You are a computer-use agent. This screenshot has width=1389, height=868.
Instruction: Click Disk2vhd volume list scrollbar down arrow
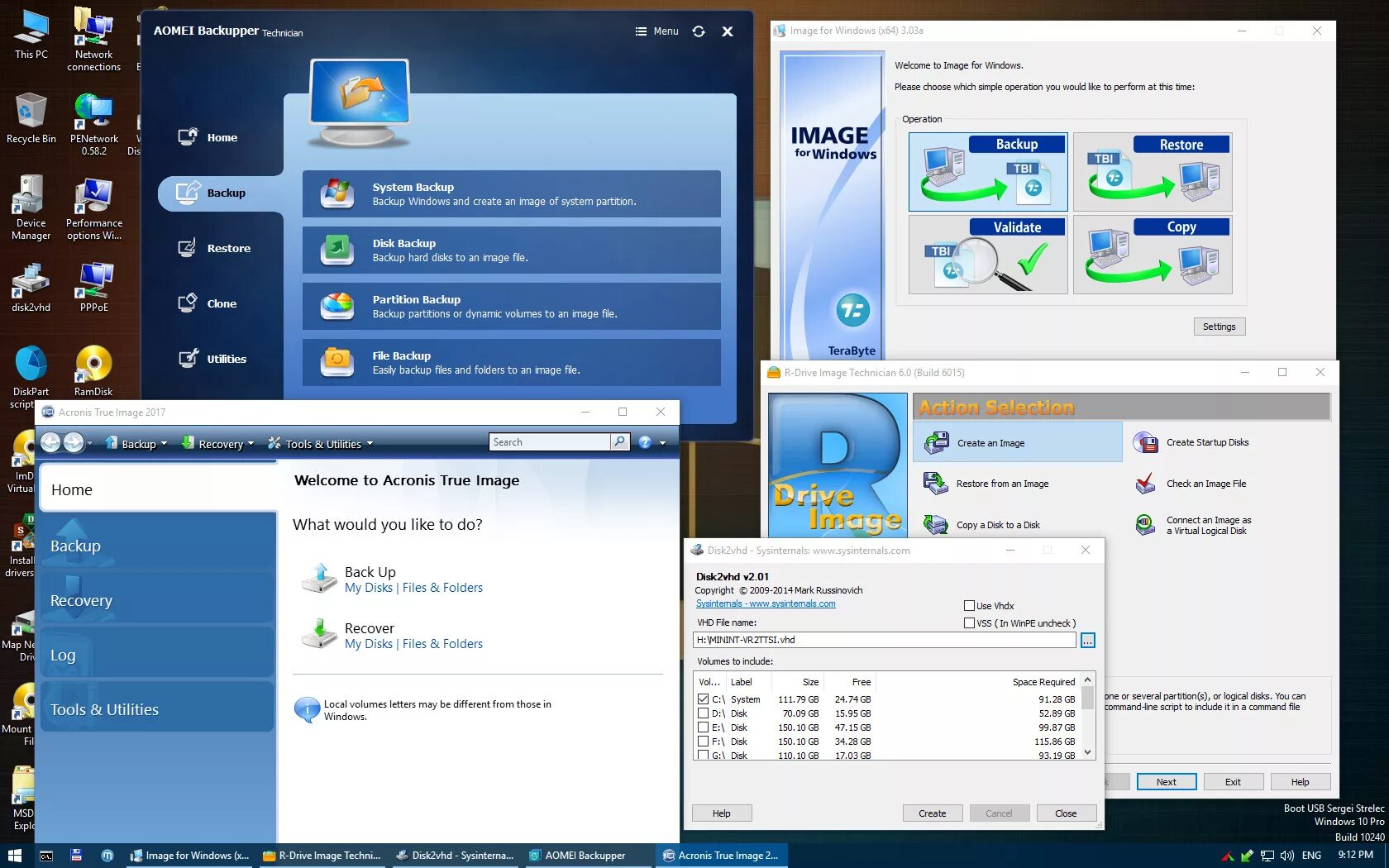[1088, 752]
